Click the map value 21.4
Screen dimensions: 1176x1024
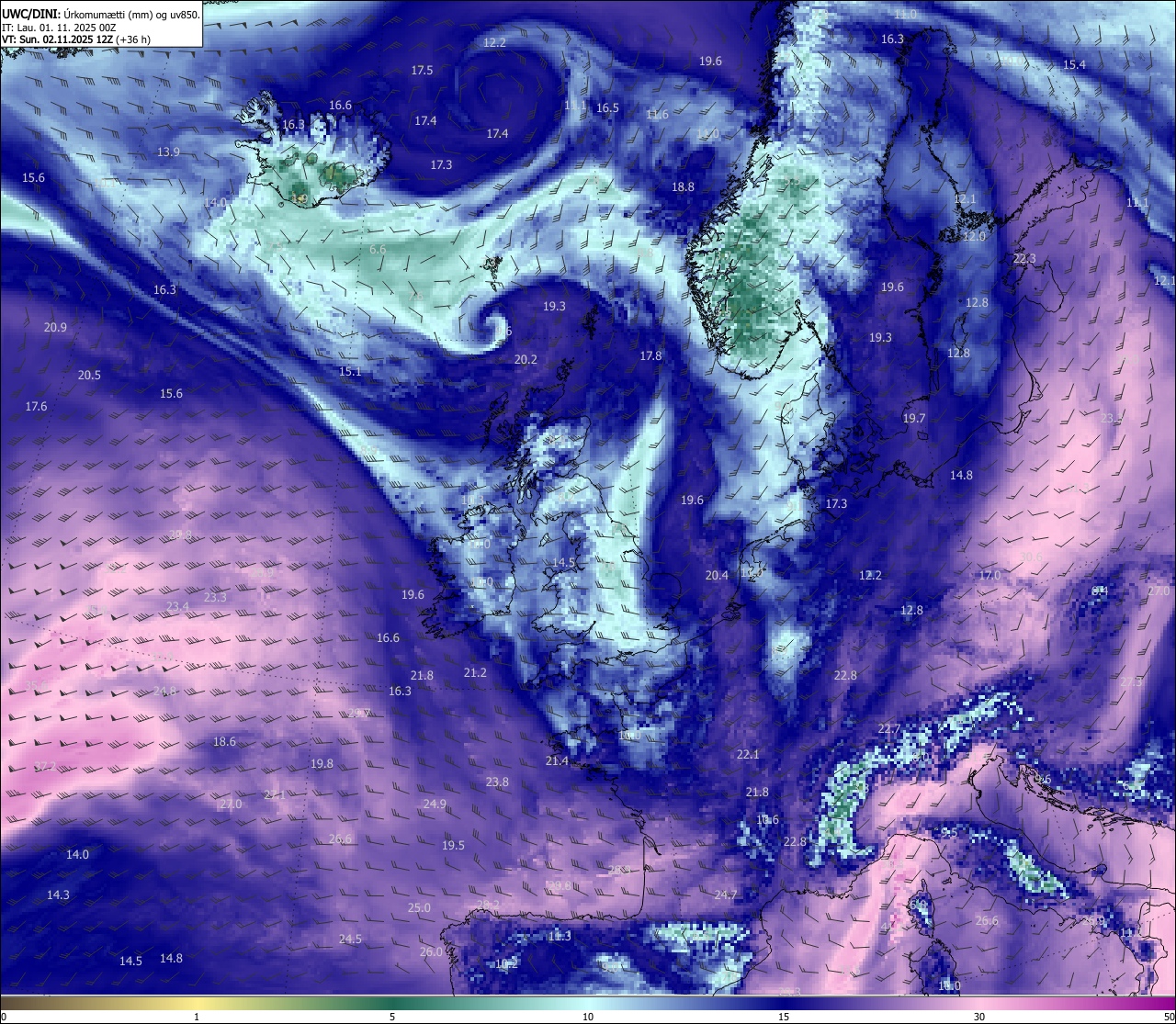557,761
